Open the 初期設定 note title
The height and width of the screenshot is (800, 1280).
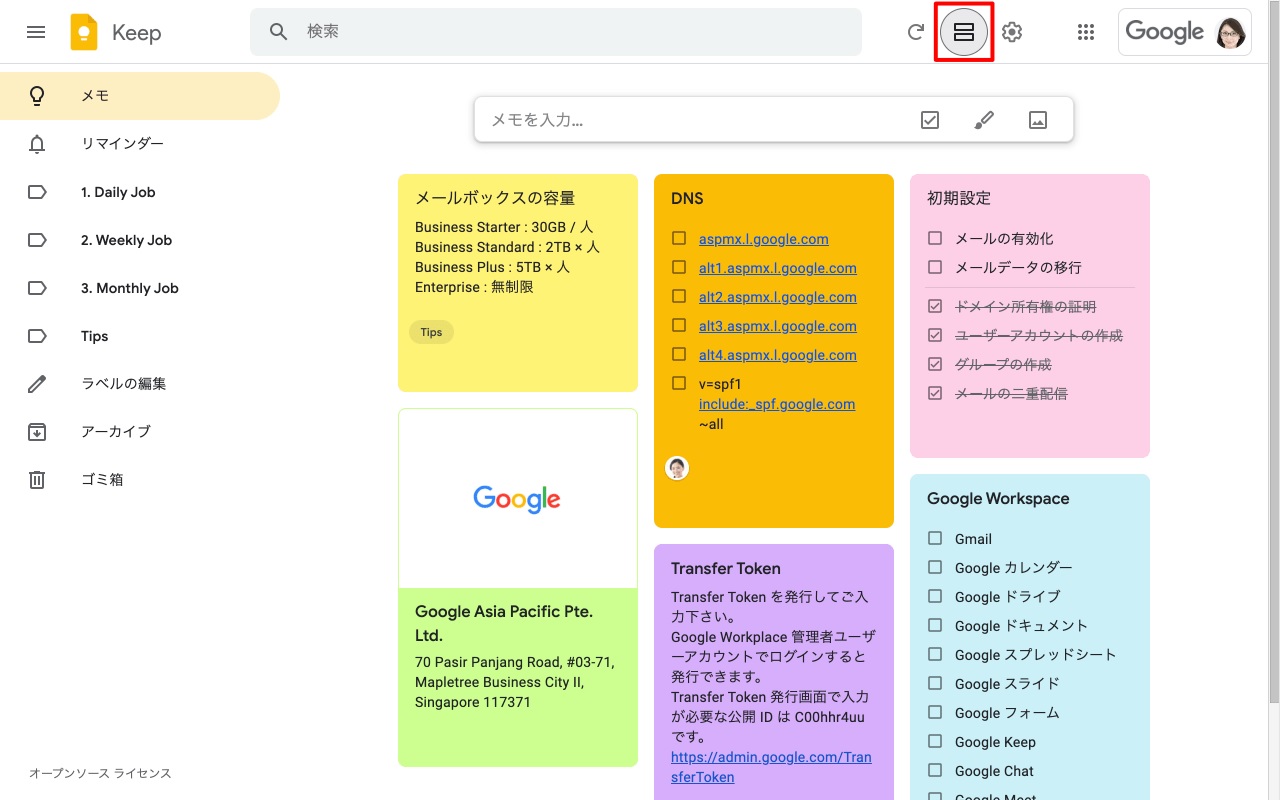point(959,198)
